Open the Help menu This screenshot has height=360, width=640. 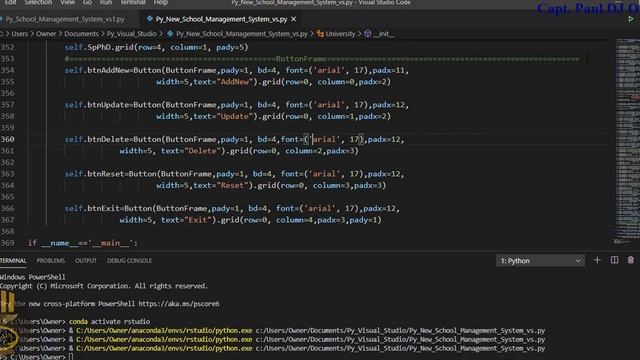coord(160,2)
